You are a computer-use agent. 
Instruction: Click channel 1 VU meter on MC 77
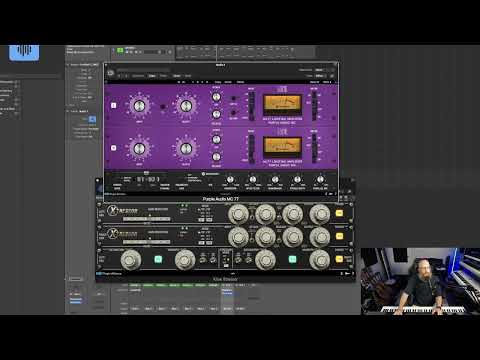pos(283,105)
